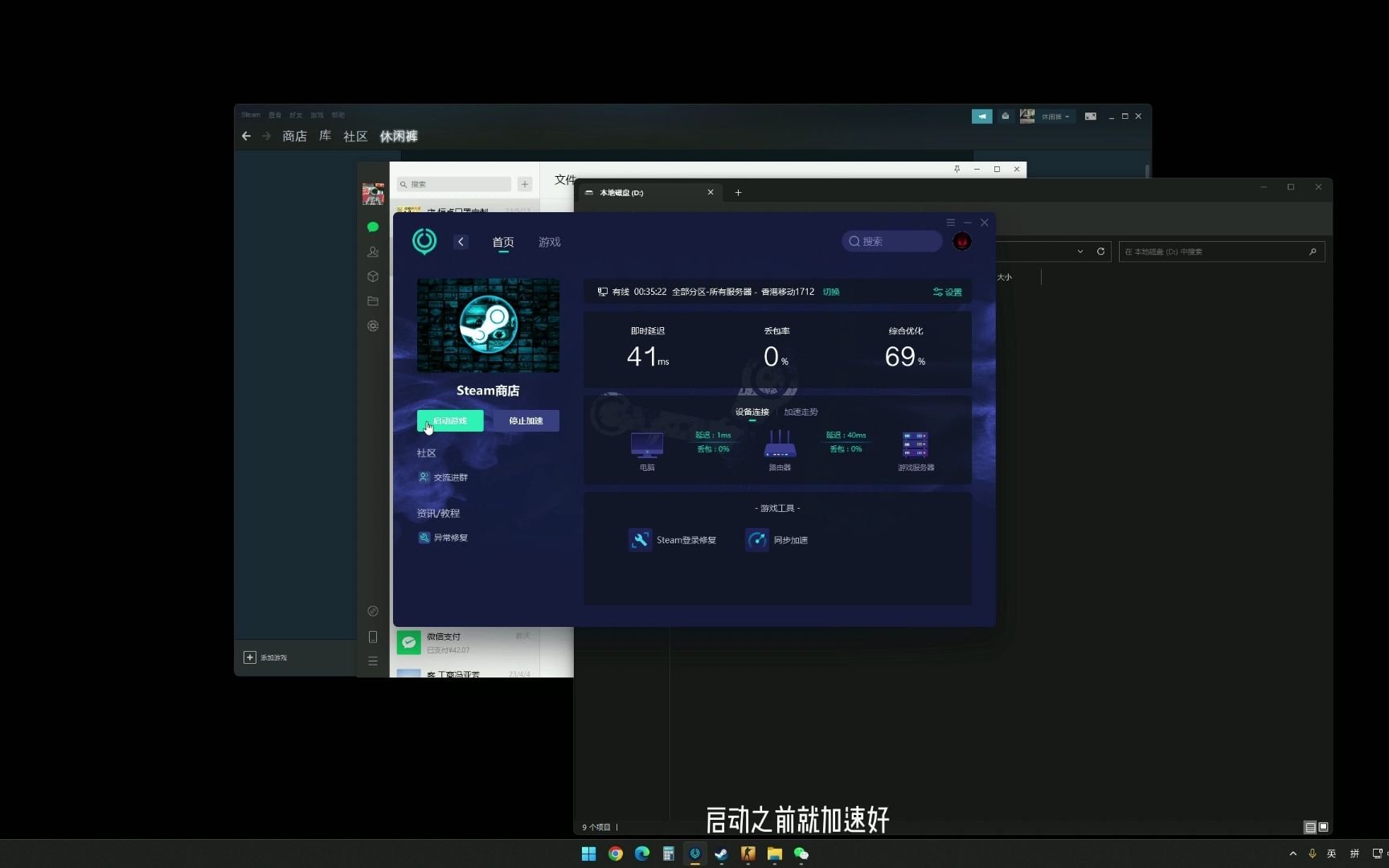Click the 切换 switch server link
This screenshot has height=868, width=1389.
point(831,292)
